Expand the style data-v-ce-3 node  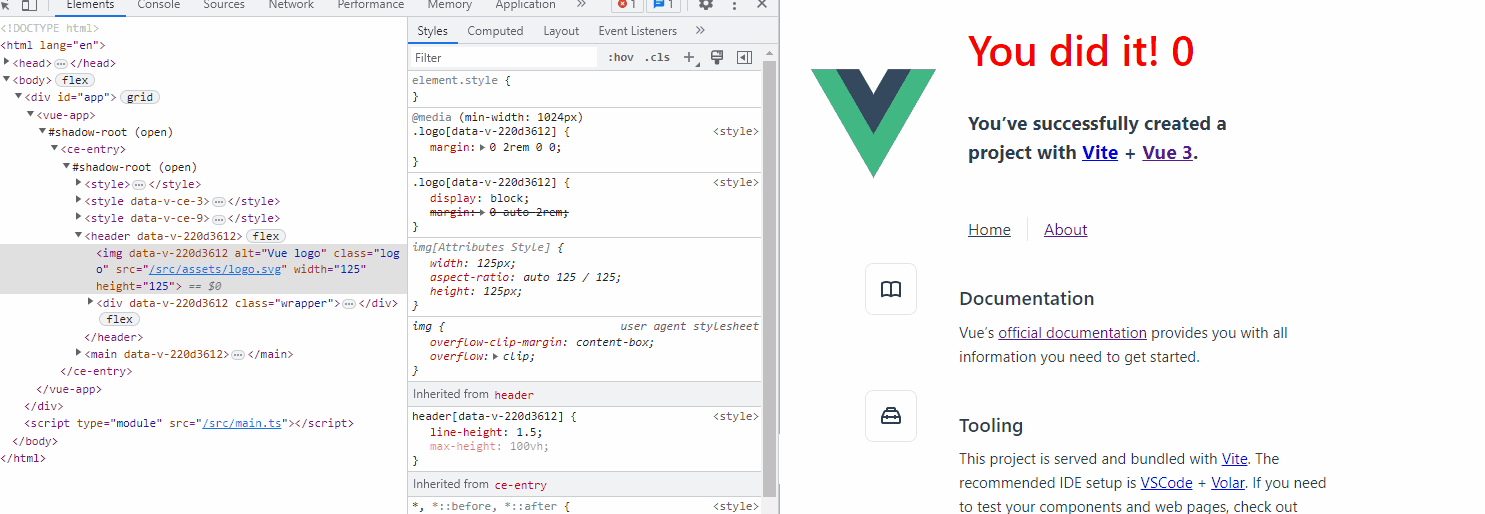click(x=79, y=201)
